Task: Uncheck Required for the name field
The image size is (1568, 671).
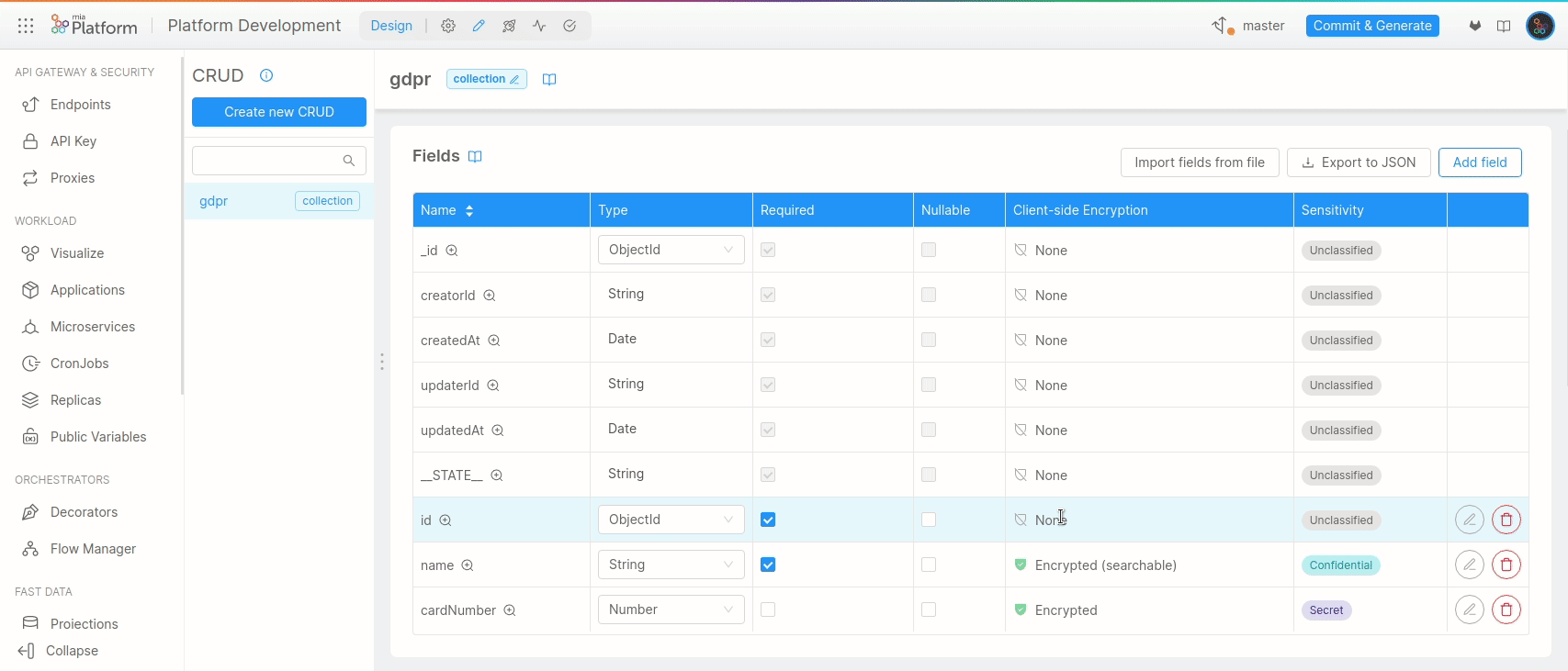Action: 768,565
